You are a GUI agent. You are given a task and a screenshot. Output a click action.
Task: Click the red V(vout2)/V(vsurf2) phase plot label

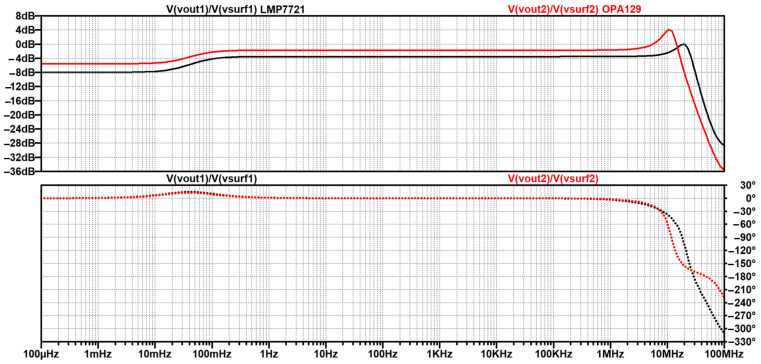tap(553, 178)
